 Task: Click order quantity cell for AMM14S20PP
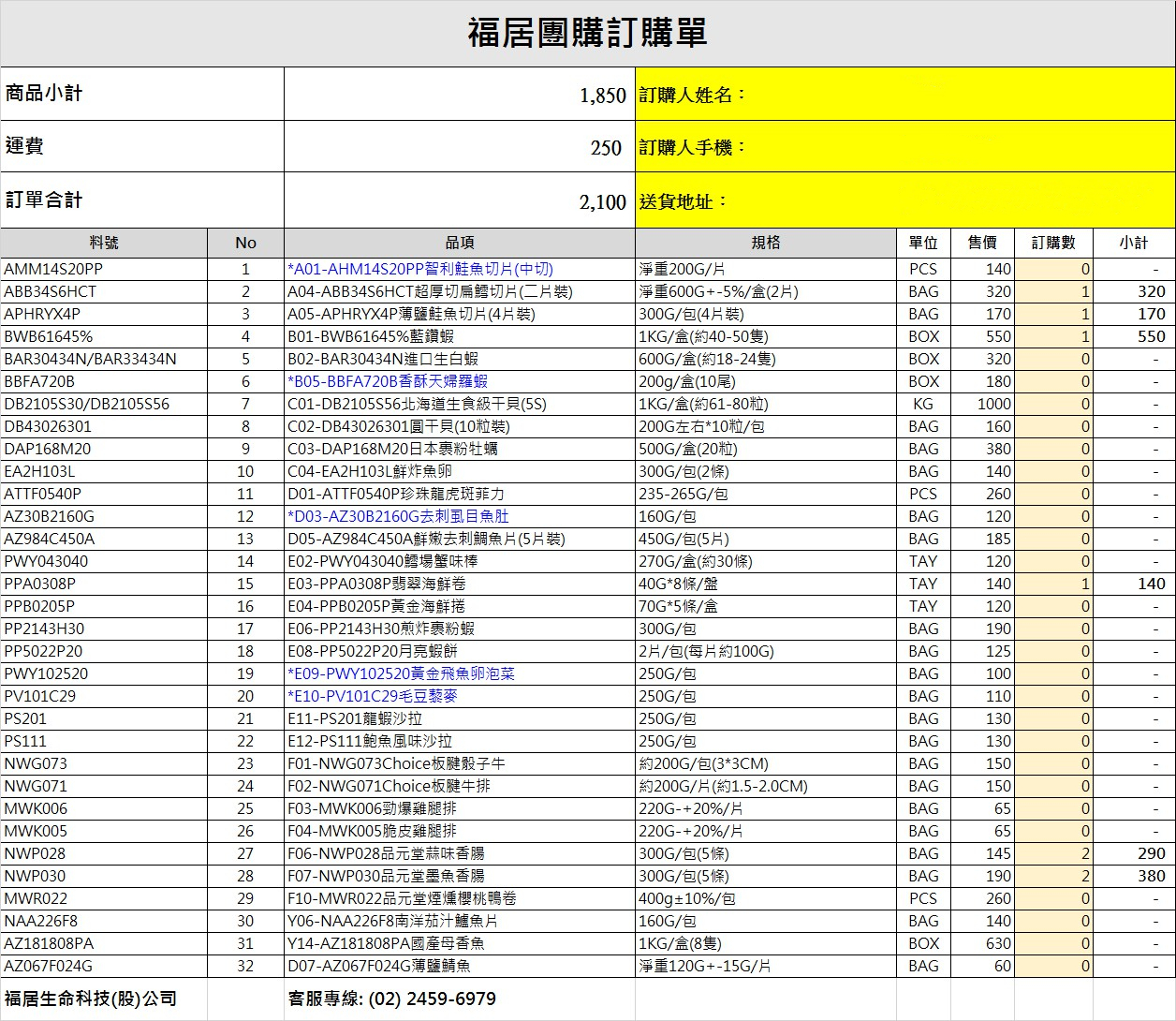1053,269
